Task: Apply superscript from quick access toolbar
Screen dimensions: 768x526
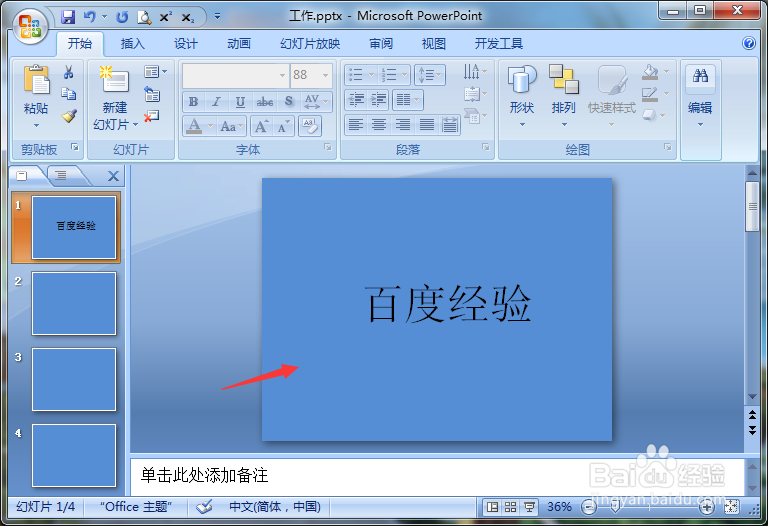Action: pos(166,17)
